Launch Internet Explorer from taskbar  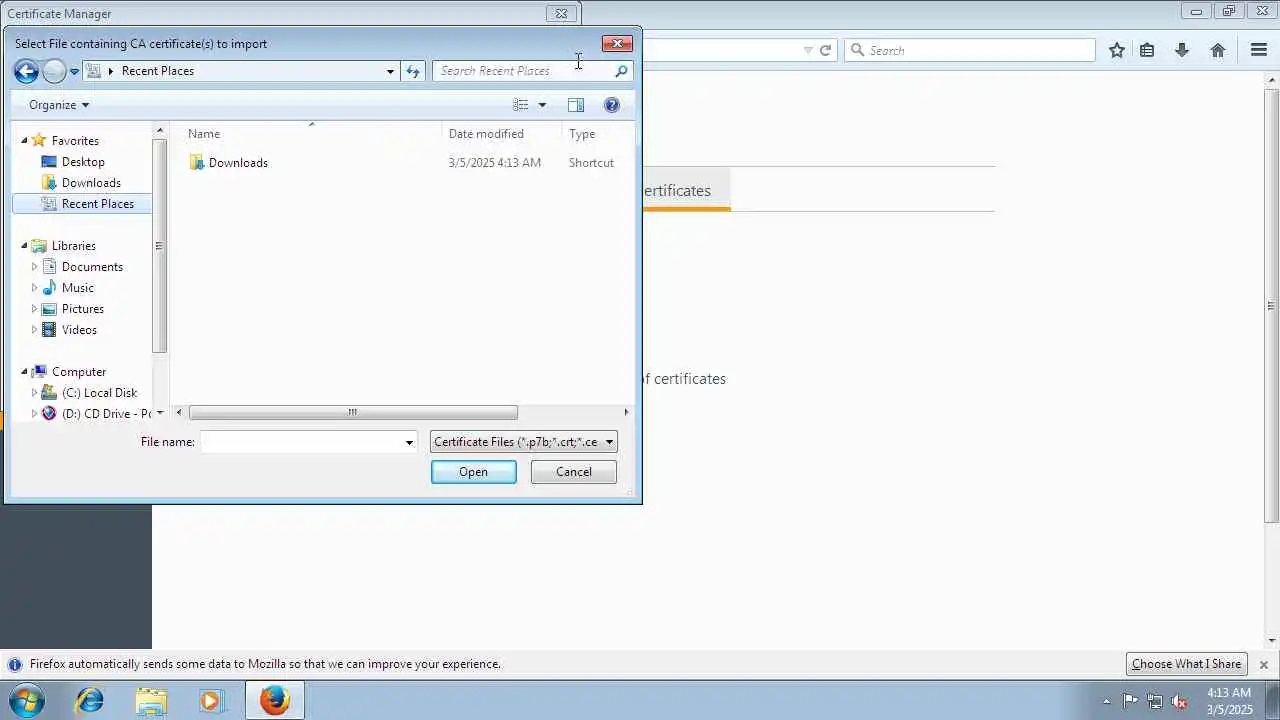90,700
